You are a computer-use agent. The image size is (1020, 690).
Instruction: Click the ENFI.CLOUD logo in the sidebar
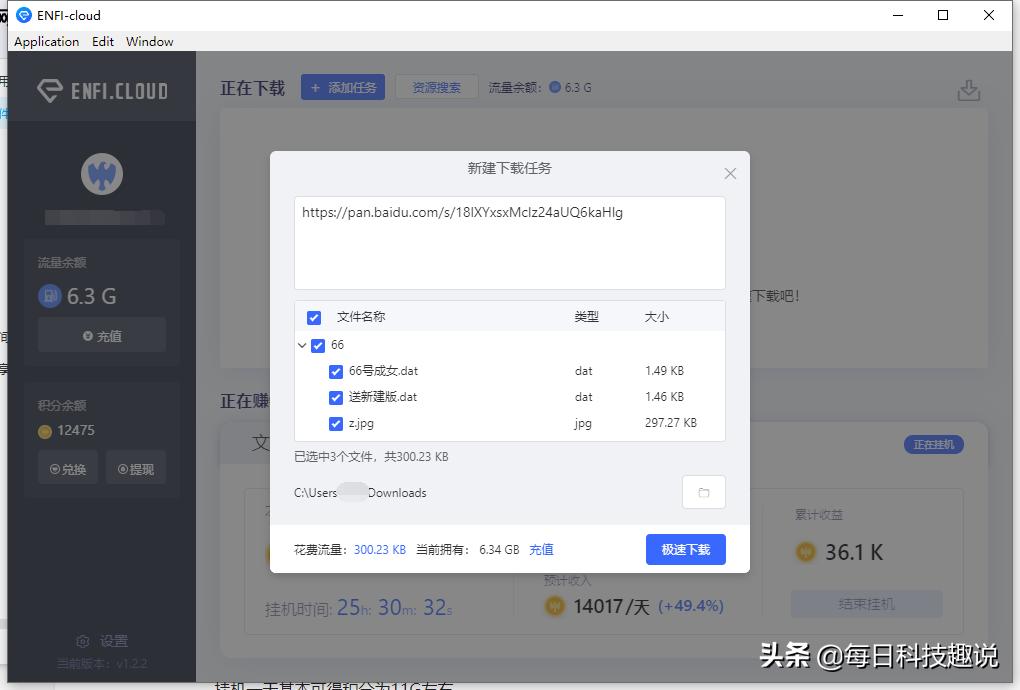tap(104, 88)
